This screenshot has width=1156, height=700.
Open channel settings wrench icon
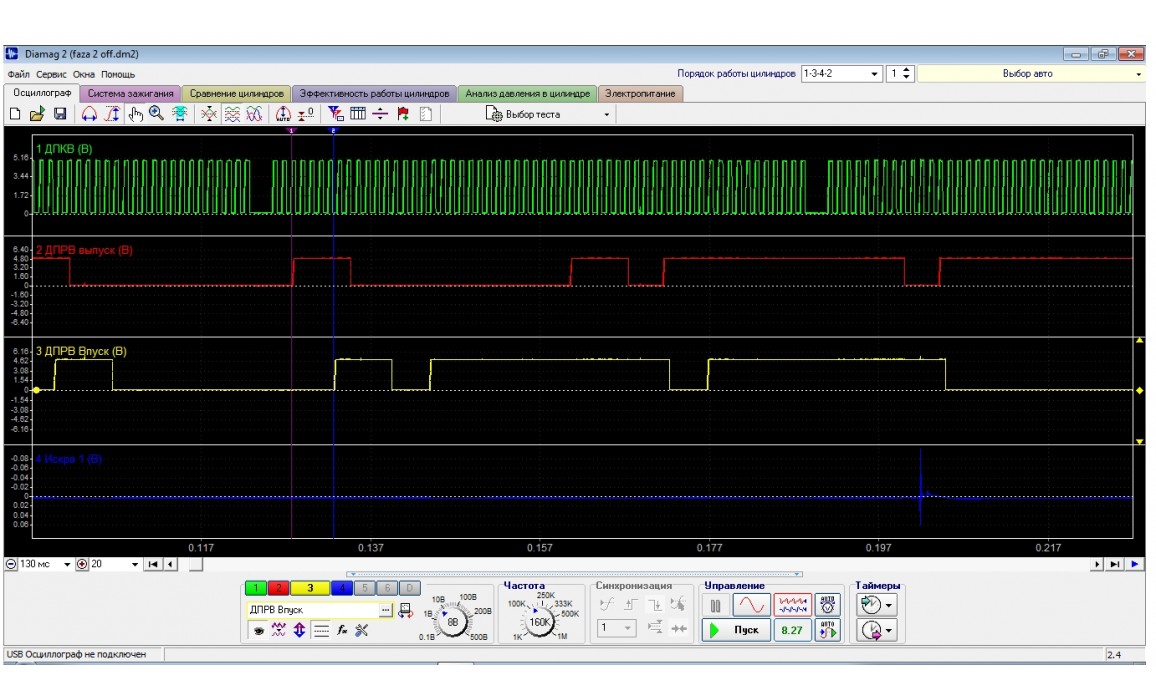[x=362, y=630]
